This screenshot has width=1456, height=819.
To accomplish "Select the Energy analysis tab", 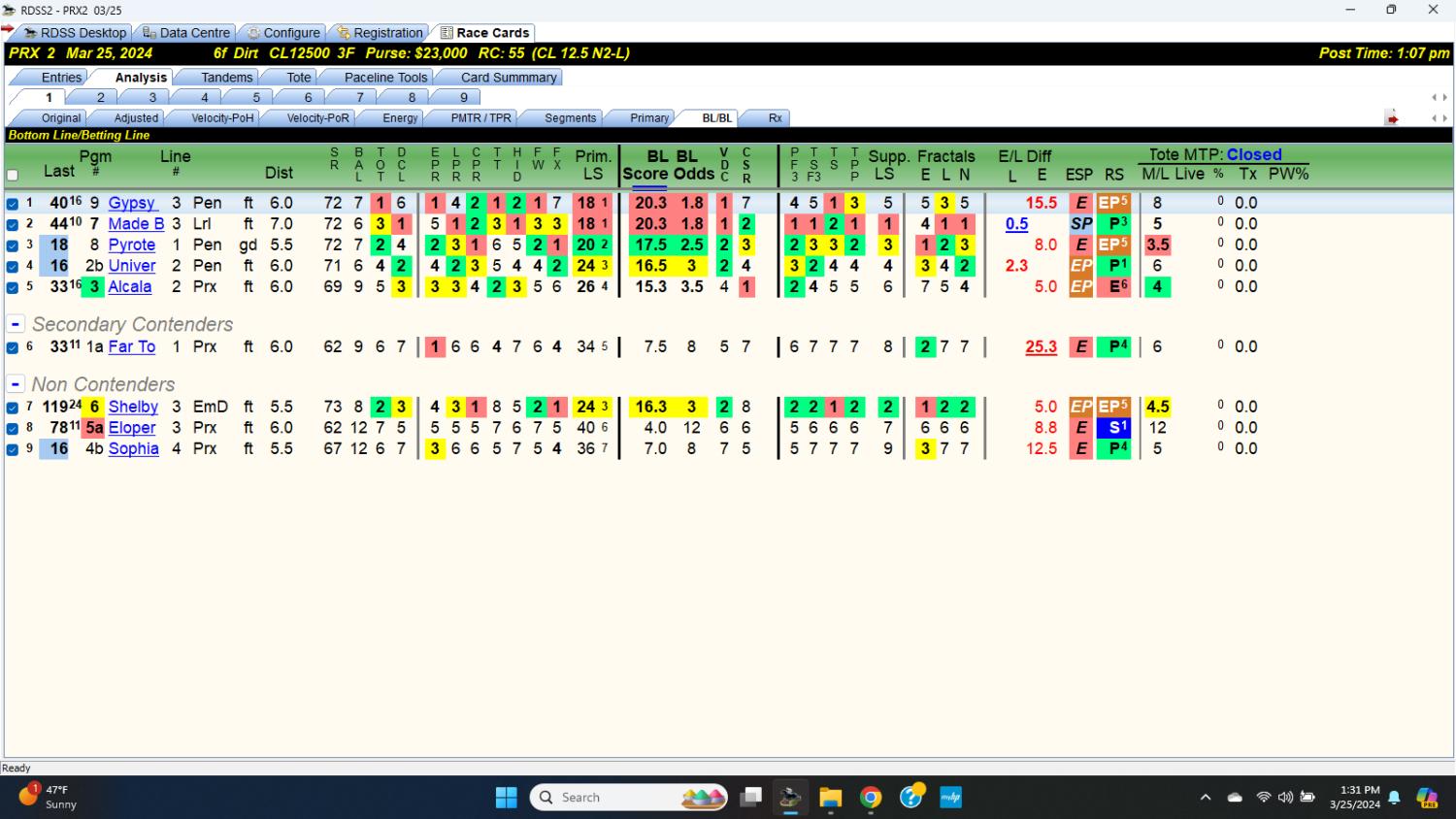I will coord(400,118).
